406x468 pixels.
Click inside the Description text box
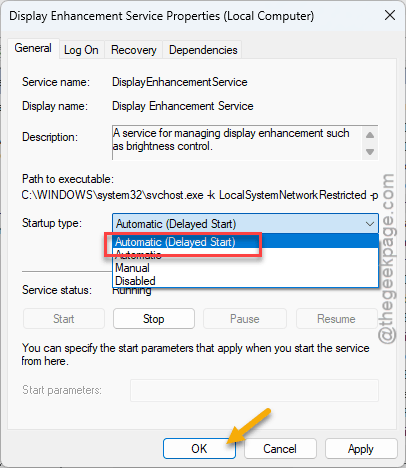pyautogui.click(x=237, y=143)
